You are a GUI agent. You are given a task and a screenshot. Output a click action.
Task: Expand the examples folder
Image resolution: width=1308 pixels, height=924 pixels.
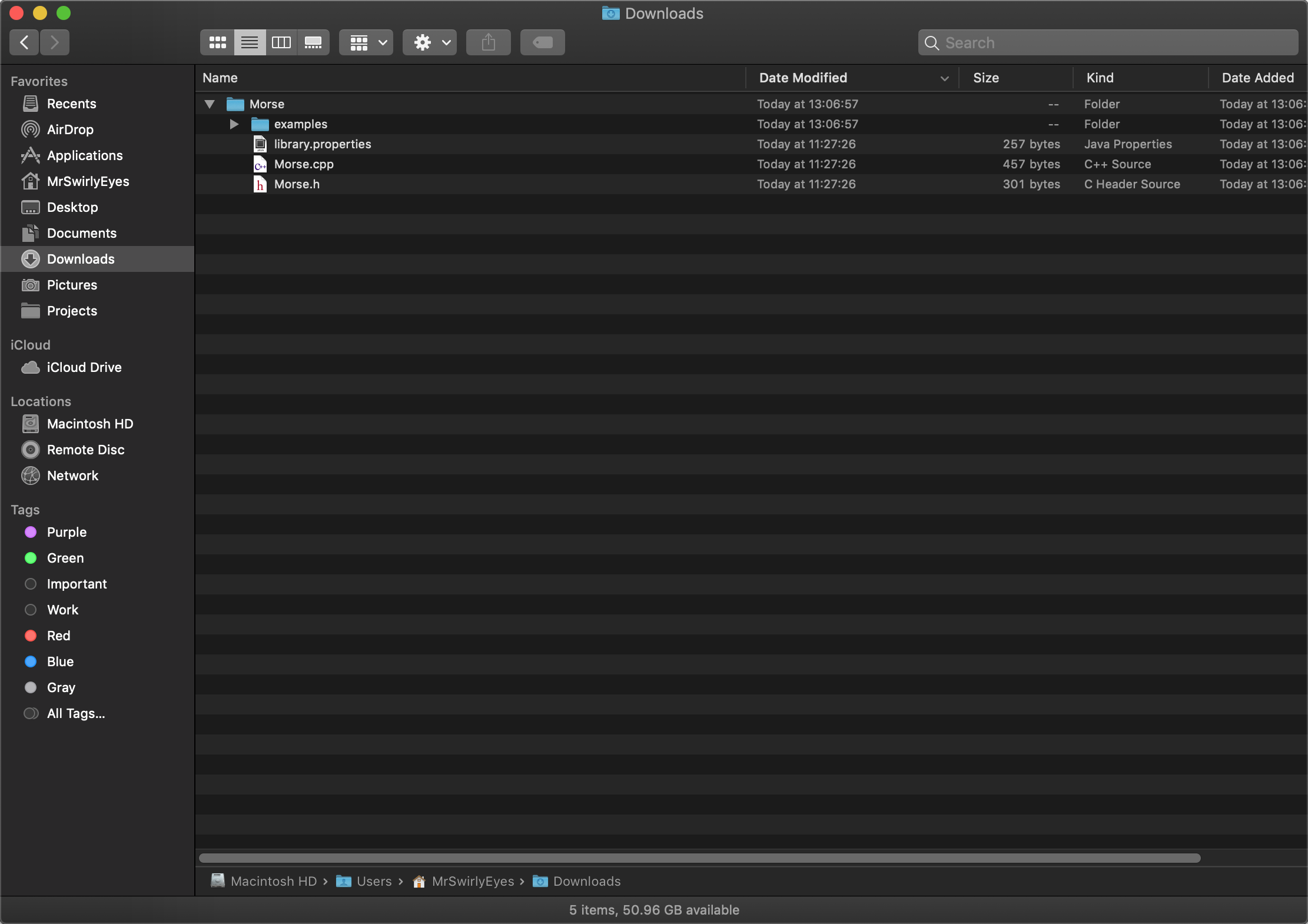234,124
